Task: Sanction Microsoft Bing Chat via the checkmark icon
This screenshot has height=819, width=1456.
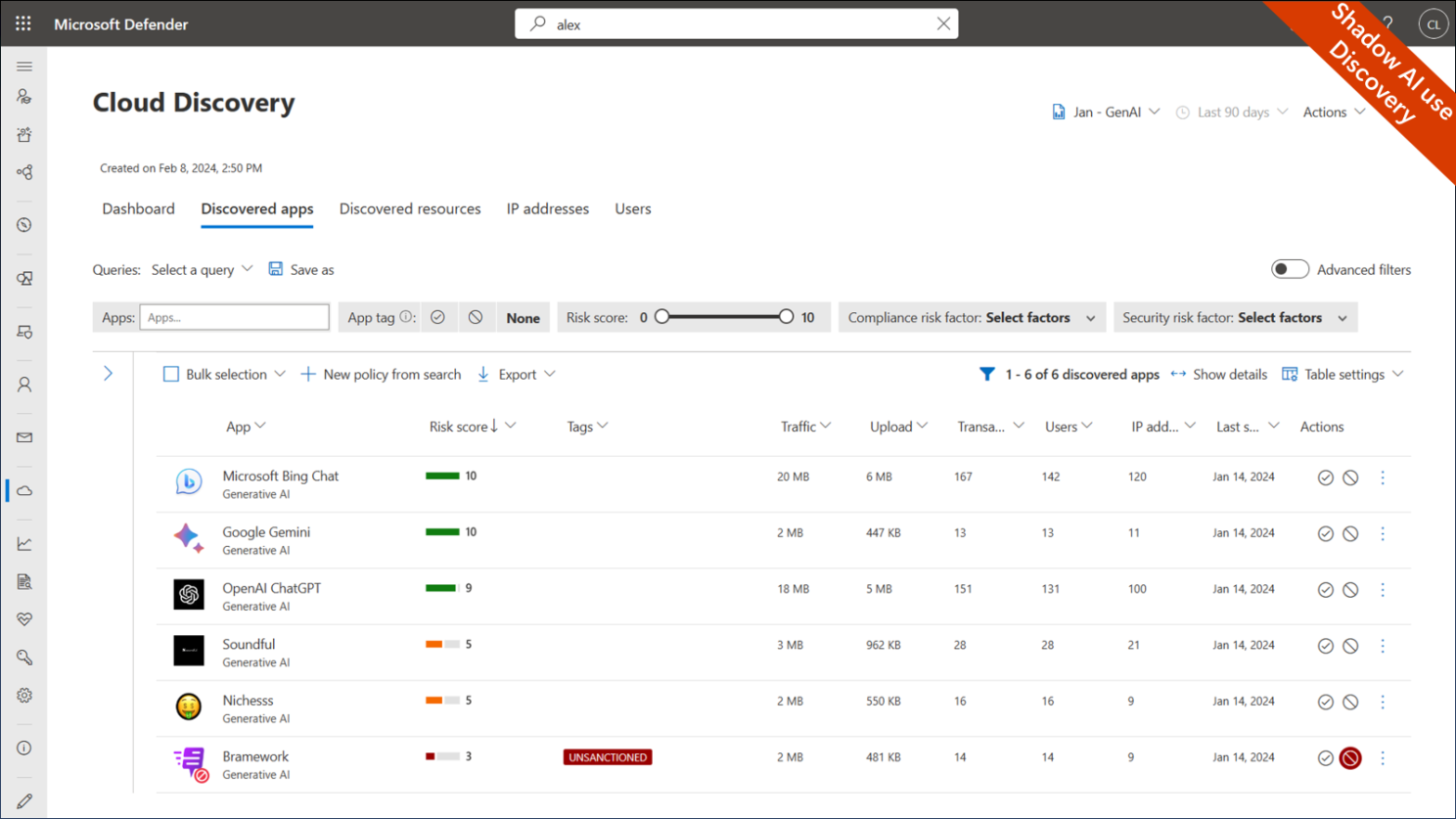Action: point(1326,478)
